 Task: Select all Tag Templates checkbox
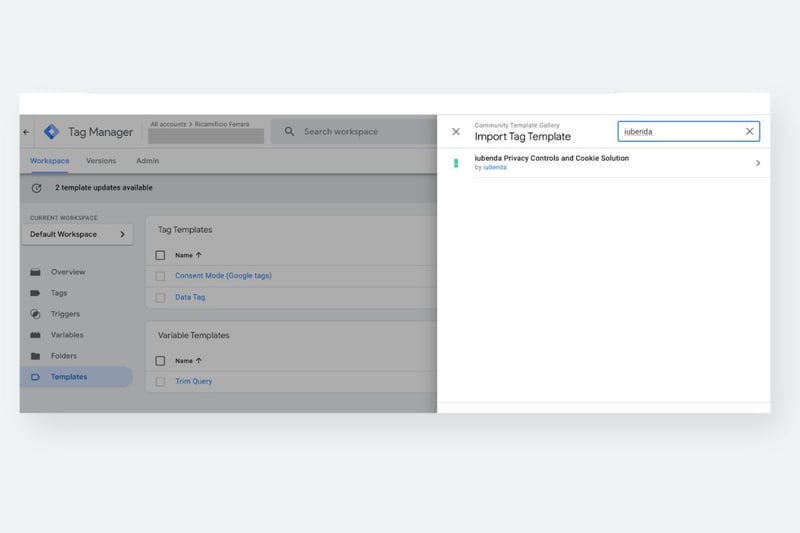click(x=160, y=255)
